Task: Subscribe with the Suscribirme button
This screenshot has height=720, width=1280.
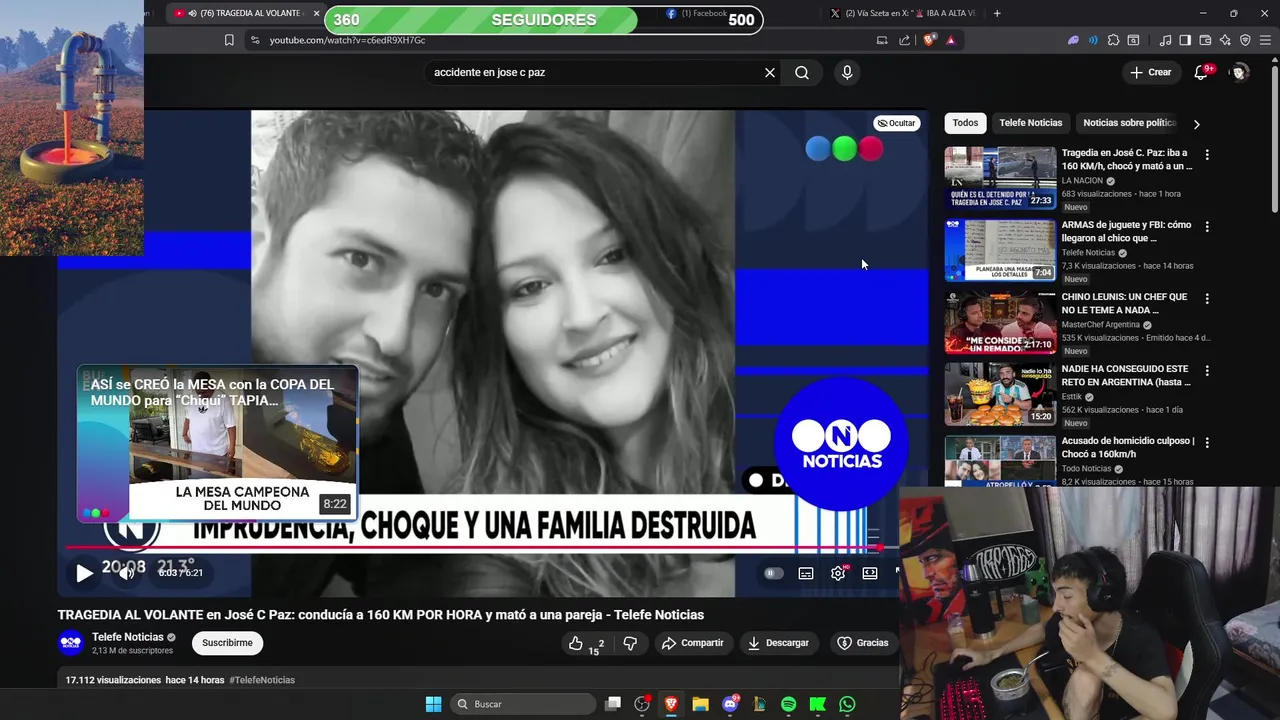Action: tap(227, 643)
